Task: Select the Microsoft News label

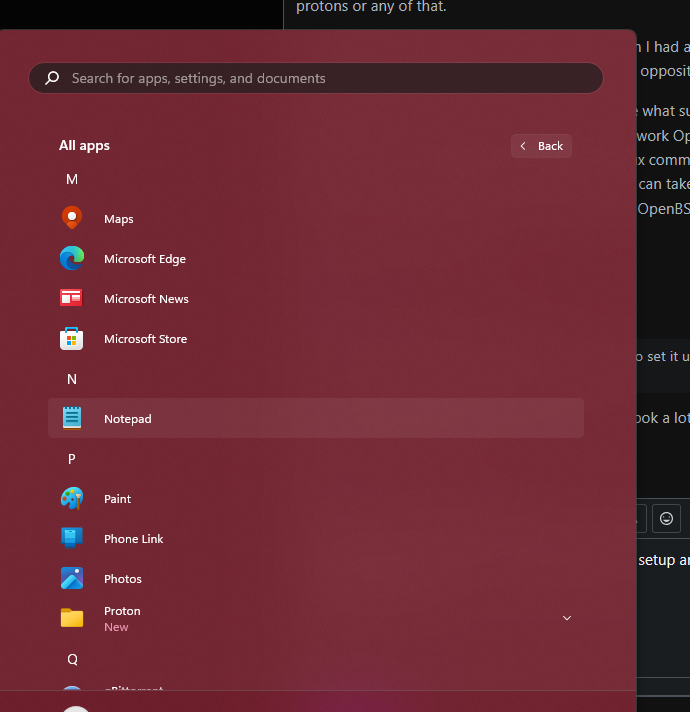Action: [146, 299]
